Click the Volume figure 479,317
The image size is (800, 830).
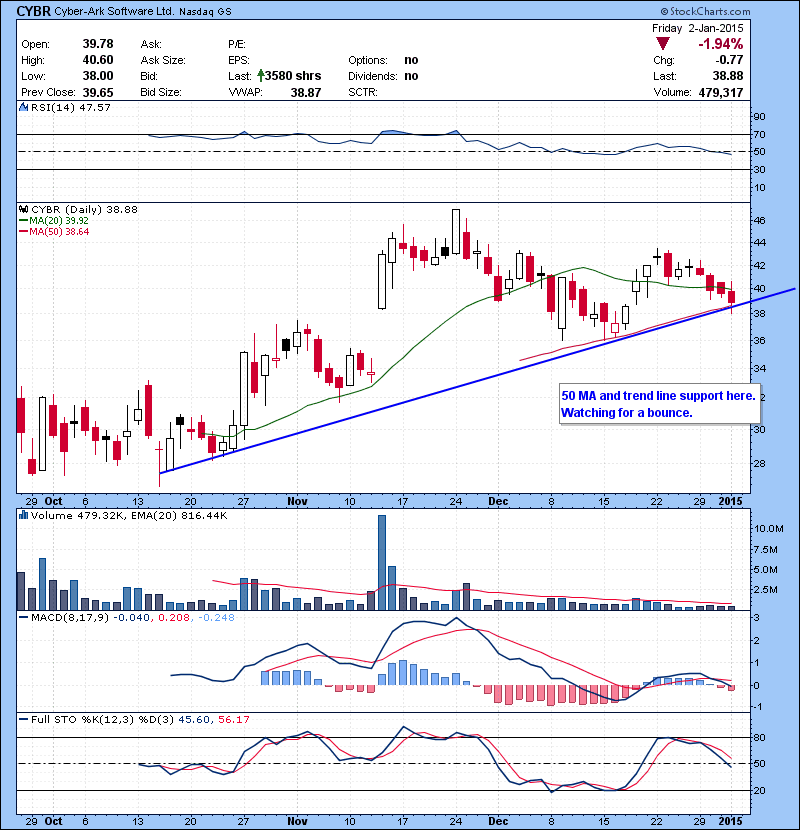pyautogui.click(x=721, y=92)
